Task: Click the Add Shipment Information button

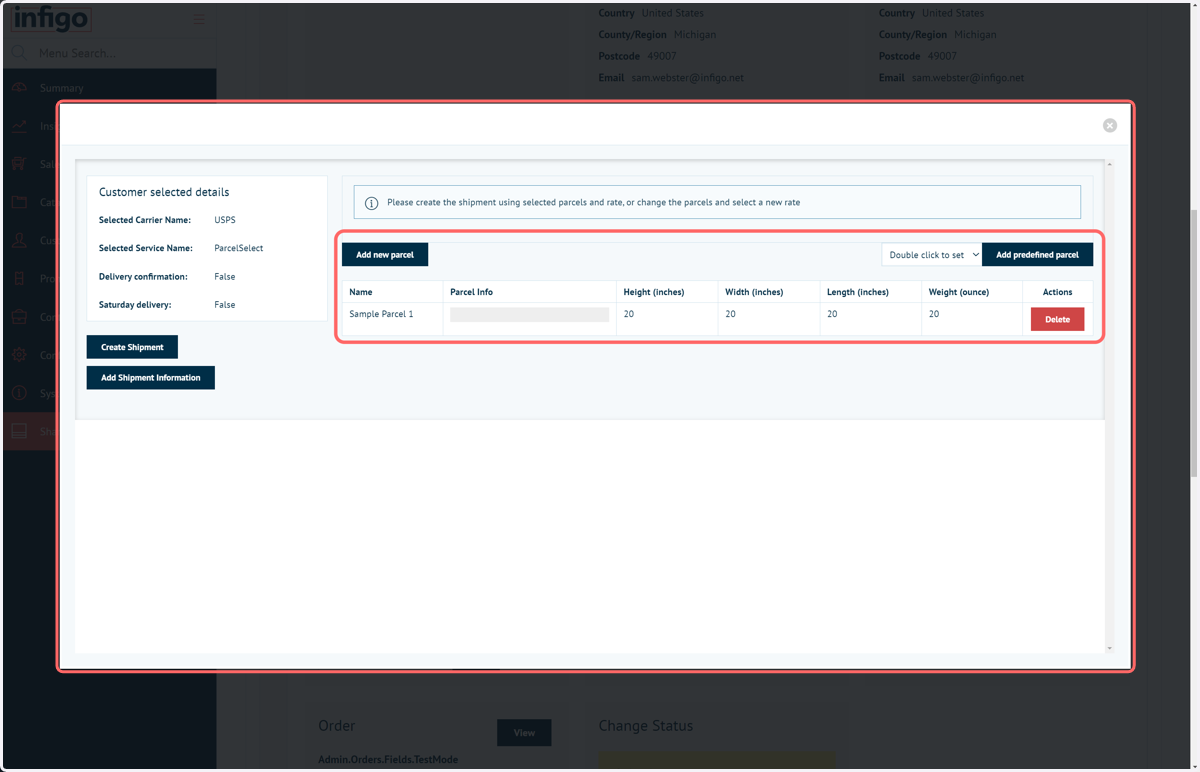Action: (151, 378)
